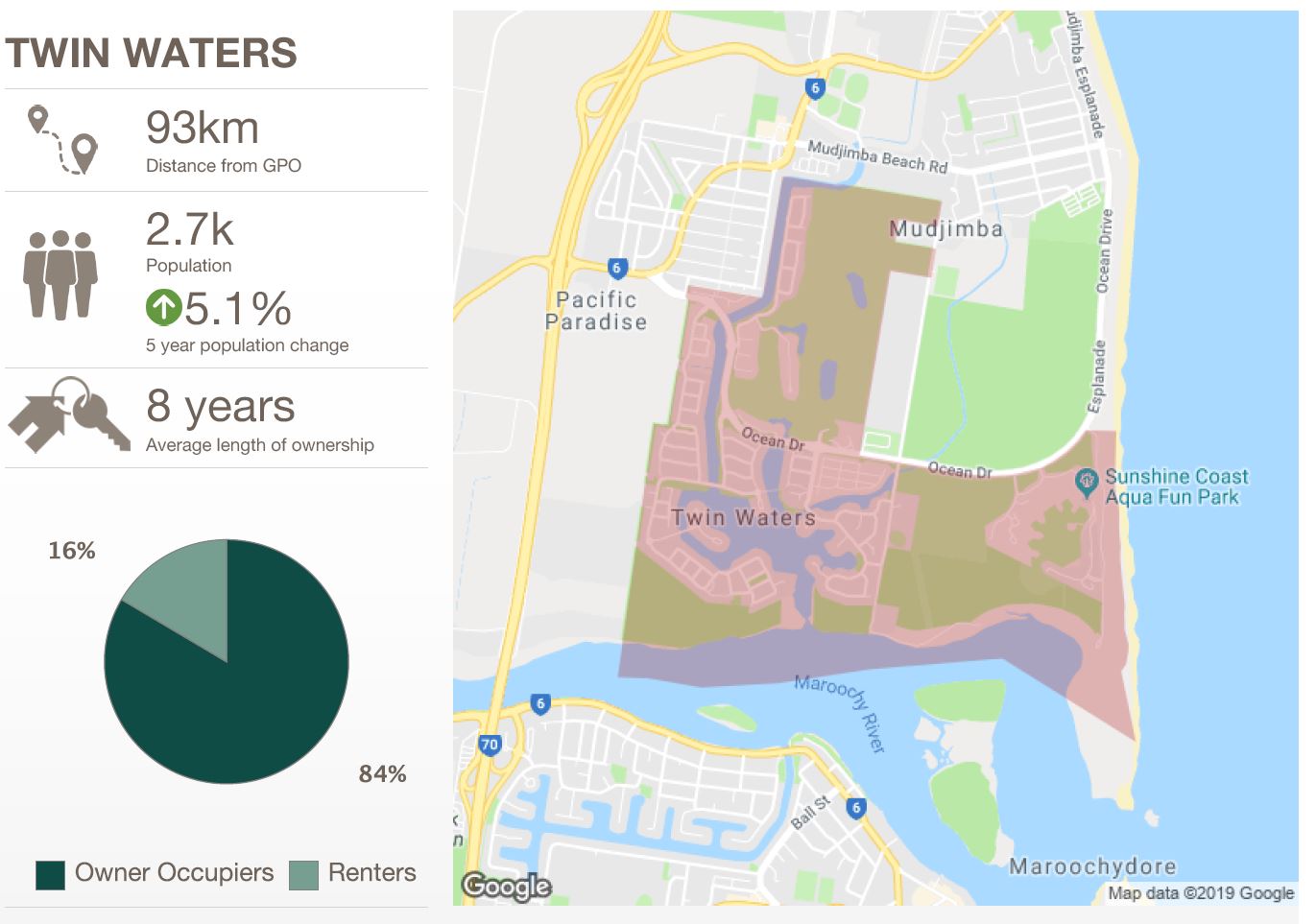
Task: Click the Owner Occupiers legend swatch
Action: (x=50, y=875)
